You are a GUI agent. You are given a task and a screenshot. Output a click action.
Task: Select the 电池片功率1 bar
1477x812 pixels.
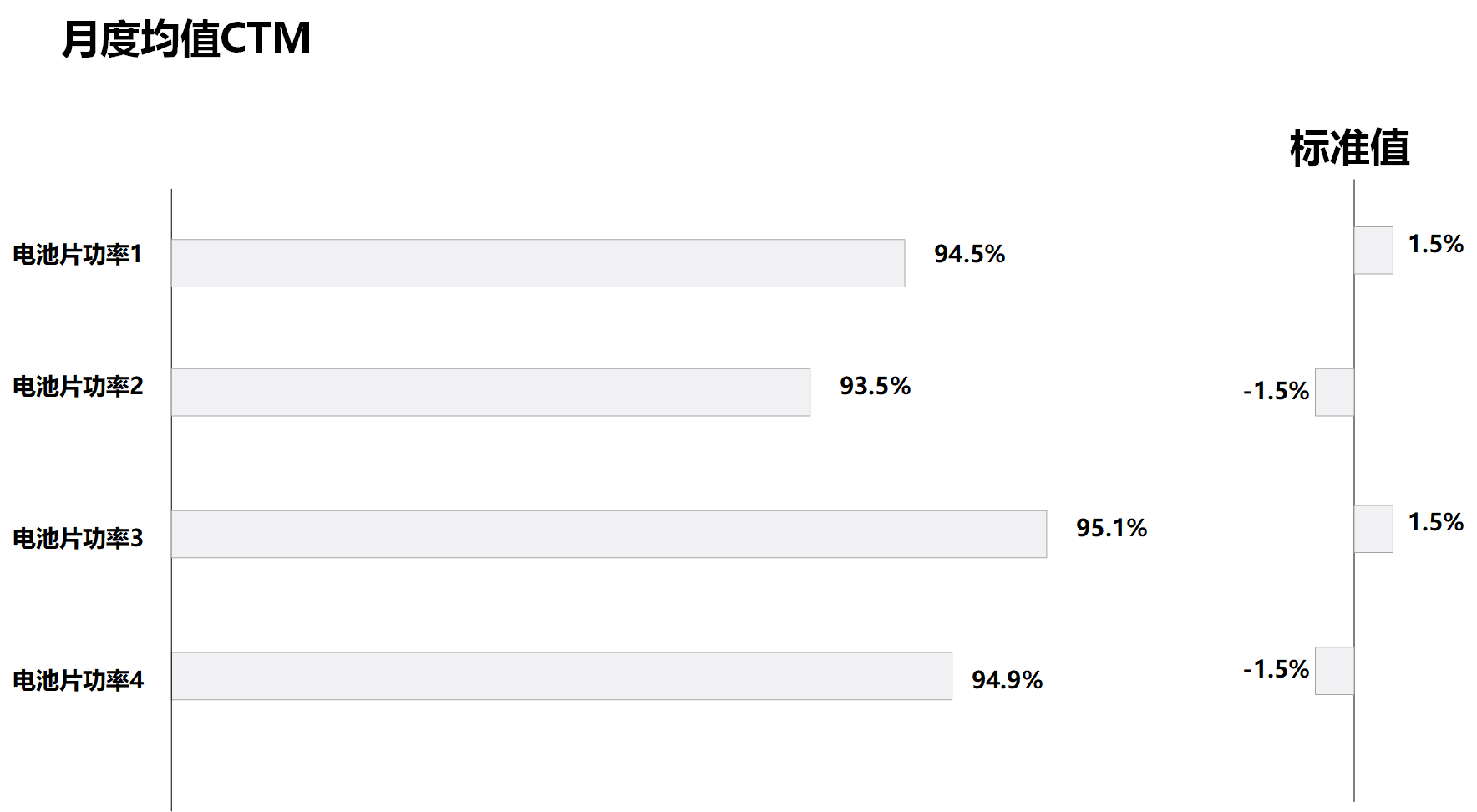[538, 263]
